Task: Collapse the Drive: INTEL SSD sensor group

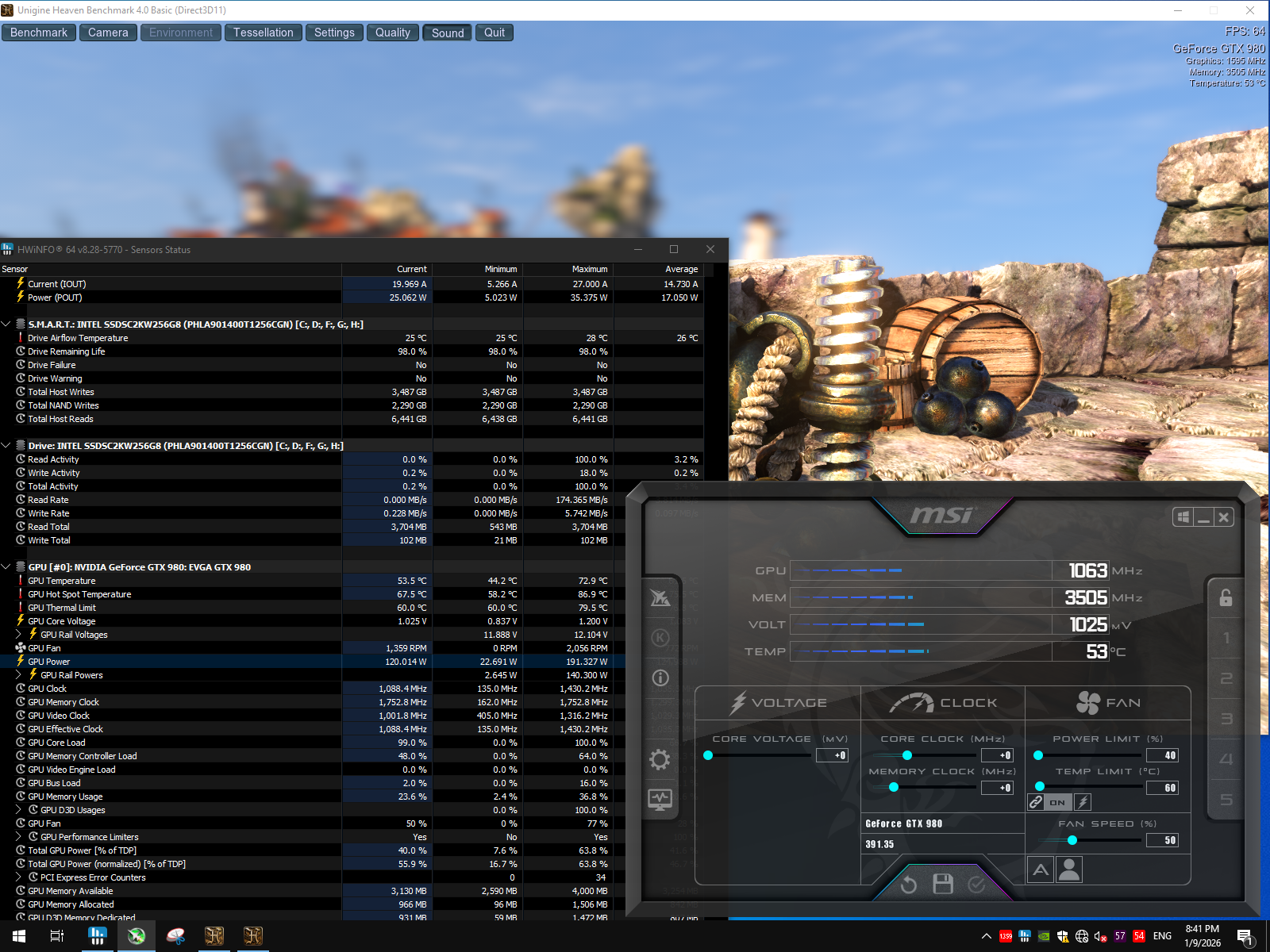Action: click(6, 445)
